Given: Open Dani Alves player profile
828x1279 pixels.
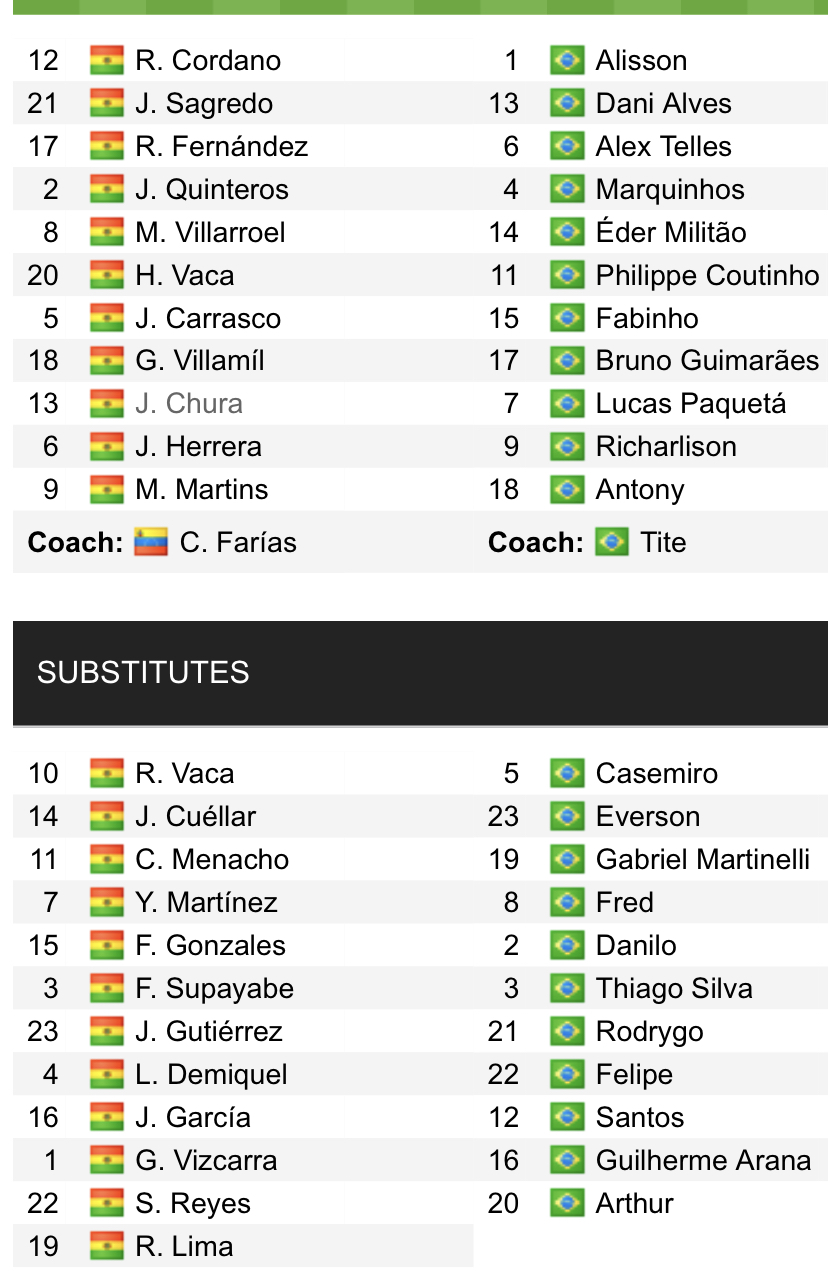Looking at the screenshot, I should 663,103.
